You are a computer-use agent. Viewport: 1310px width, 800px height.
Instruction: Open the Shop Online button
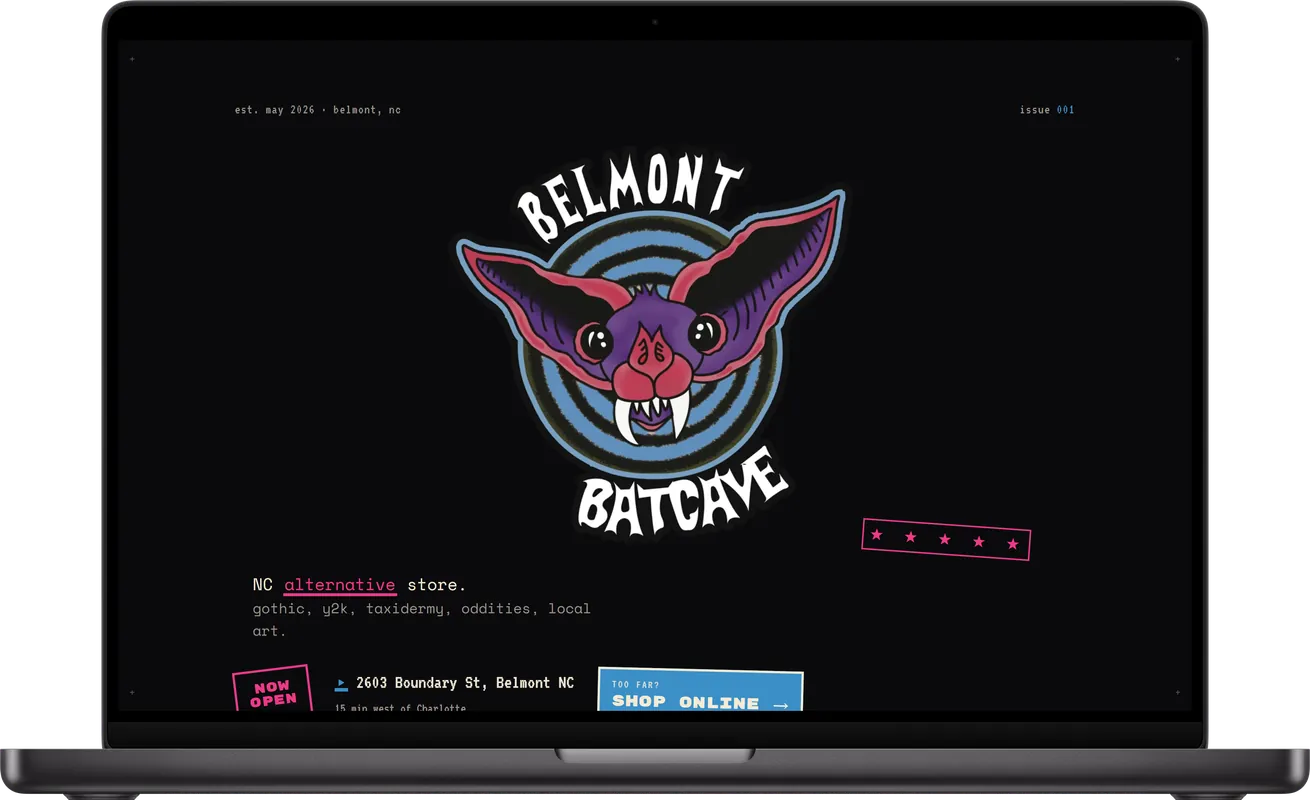(700, 691)
